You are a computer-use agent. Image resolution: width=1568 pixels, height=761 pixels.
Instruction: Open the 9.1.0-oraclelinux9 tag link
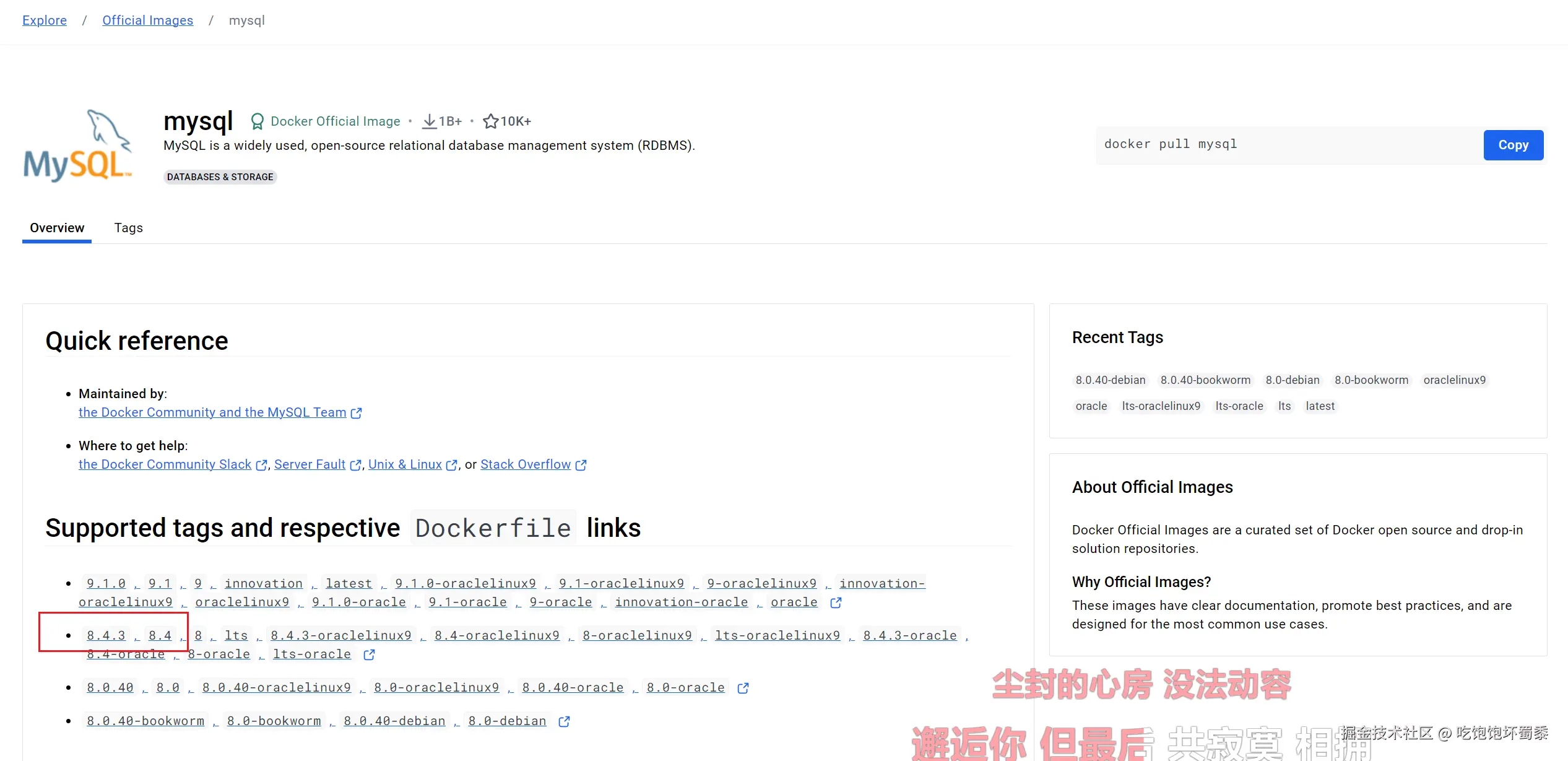pyautogui.click(x=464, y=583)
